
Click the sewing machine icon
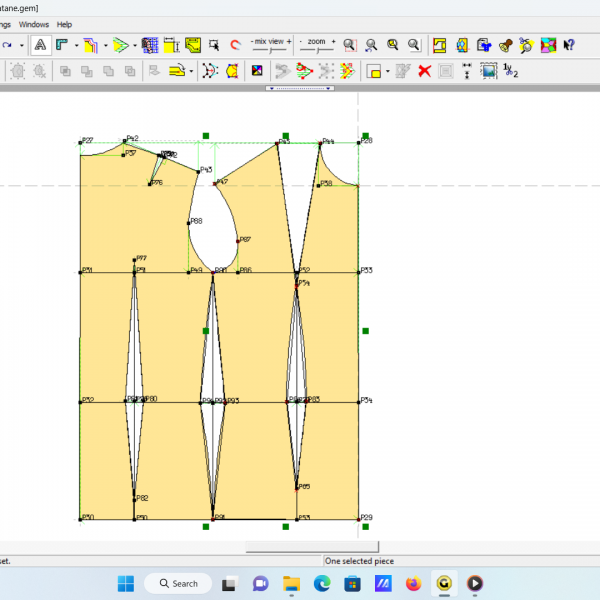point(485,45)
